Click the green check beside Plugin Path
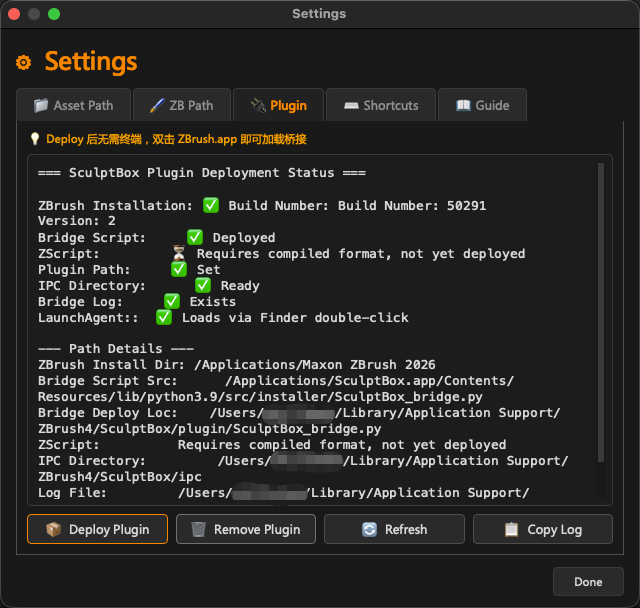Screen dimensions: 640x608 tap(179, 269)
